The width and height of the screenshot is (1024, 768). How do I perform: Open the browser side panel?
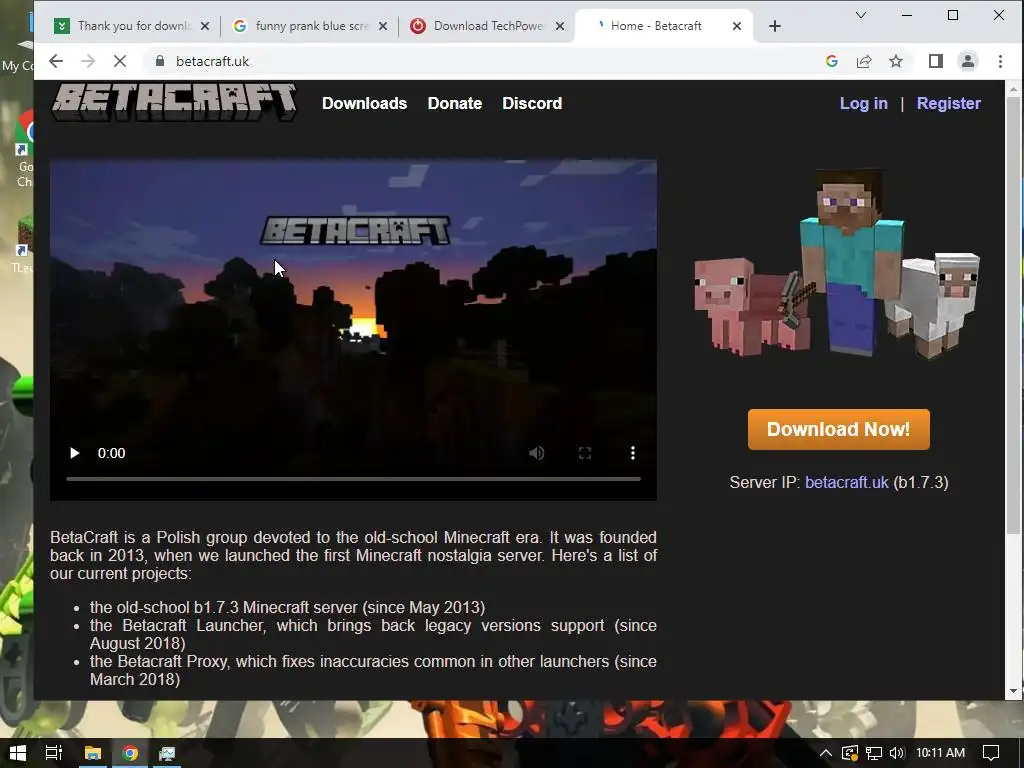coord(936,61)
